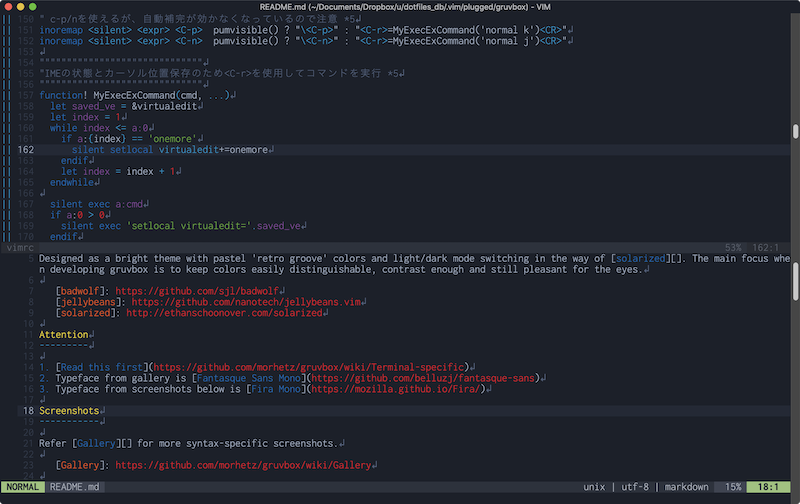Click the Terminal-specific wiki URL
Image resolution: width=800 pixels, height=504 pixels.
pos(309,367)
